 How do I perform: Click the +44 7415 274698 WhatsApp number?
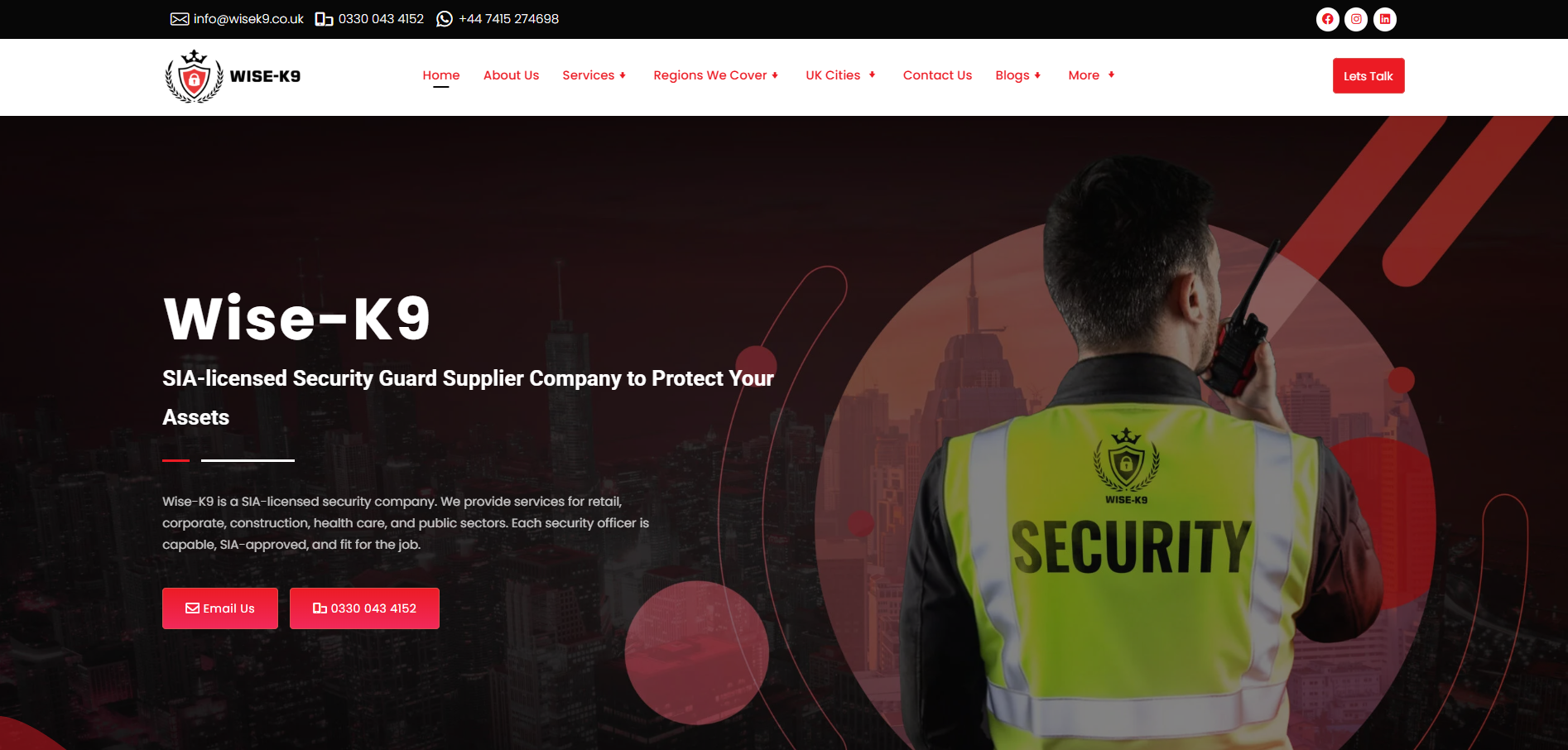[508, 19]
